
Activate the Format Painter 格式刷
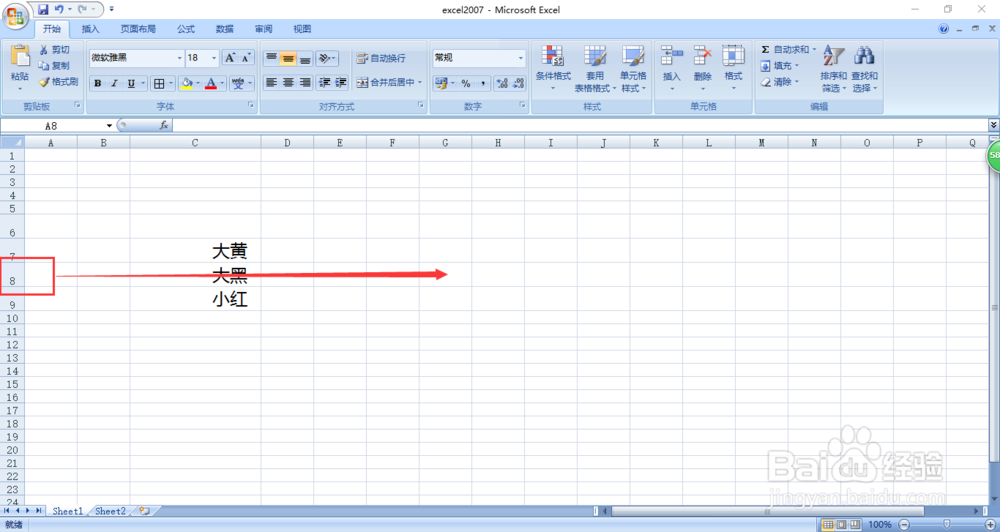pos(58,82)
